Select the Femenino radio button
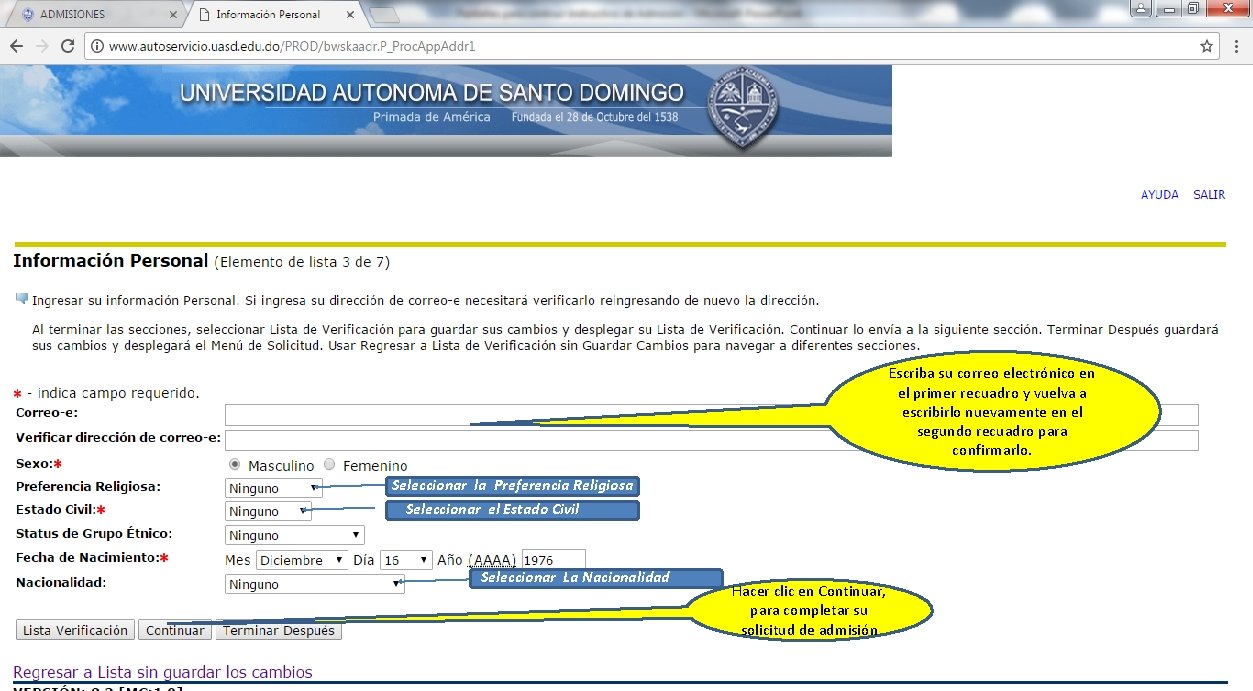1253x691 pixels. [330, 465]
